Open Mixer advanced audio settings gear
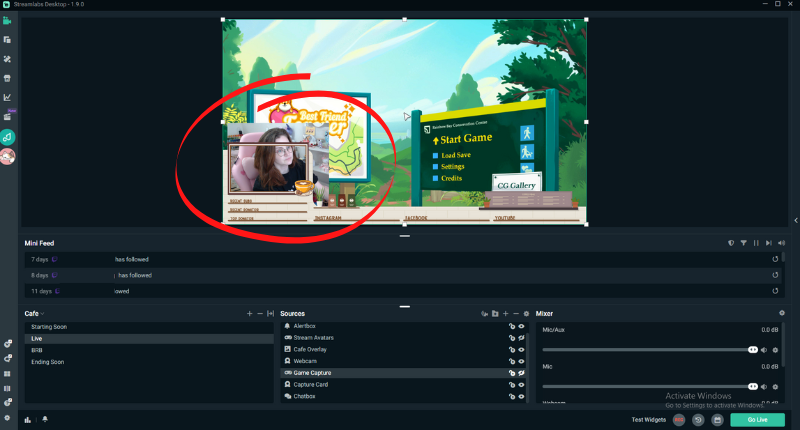This screenshot has width=800, height=430. click(x=782, y=313)
